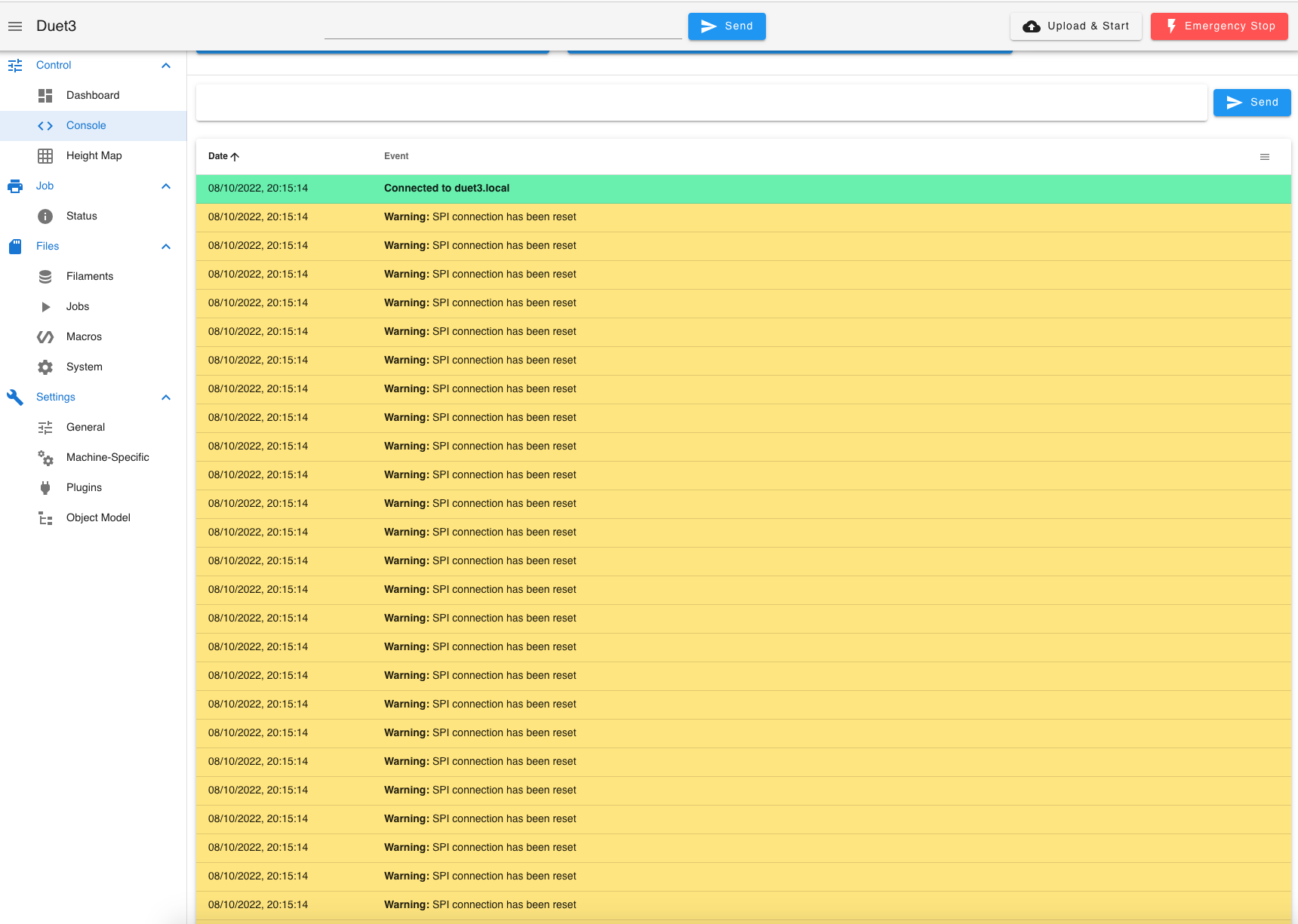Open the Macros page
1298x924 pixels.
pyautogui.click(x=93, y=337)
